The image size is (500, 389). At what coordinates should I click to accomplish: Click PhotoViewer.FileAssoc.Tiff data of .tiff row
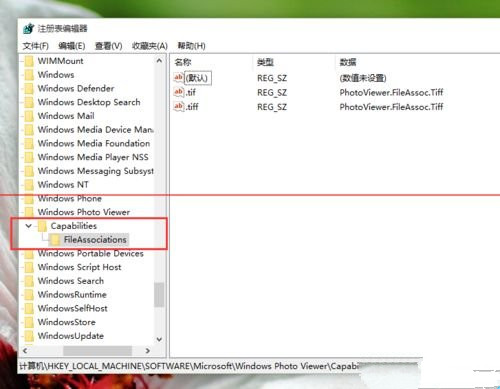391,107
